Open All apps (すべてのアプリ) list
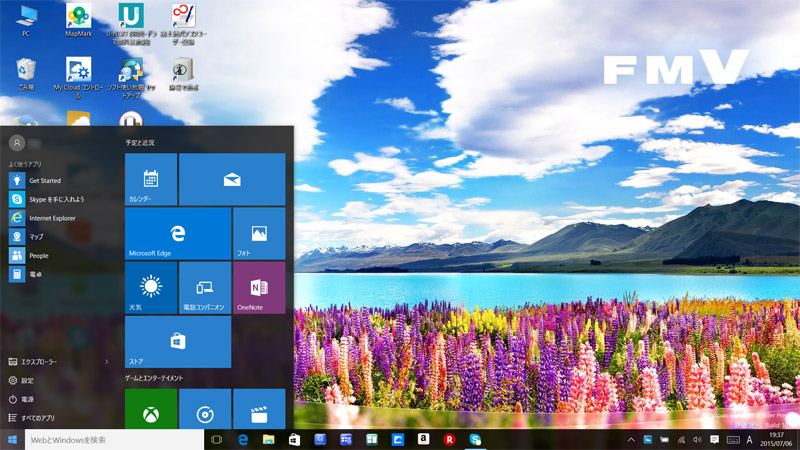The image size is (800, 450). (x=40, y=418)
